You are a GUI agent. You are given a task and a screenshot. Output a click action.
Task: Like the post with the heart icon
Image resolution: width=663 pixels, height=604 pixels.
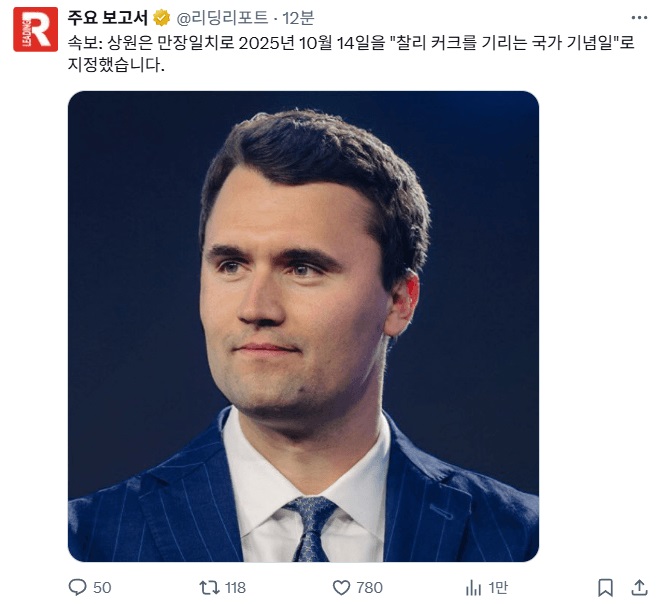point(341,587)
